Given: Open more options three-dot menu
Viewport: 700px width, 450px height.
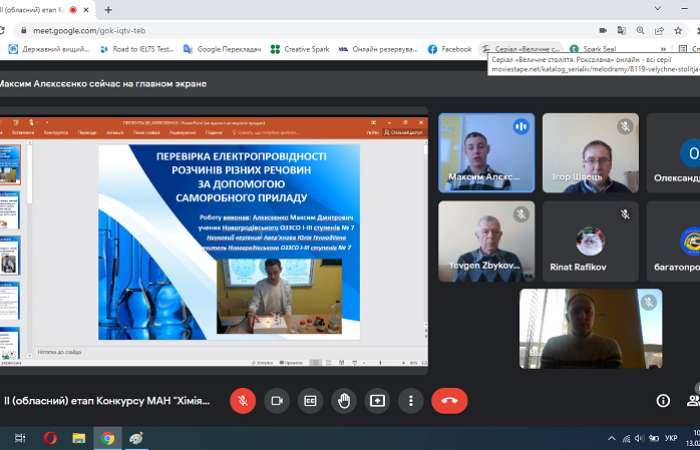Looking at the screenshot, I should [411, 400].
